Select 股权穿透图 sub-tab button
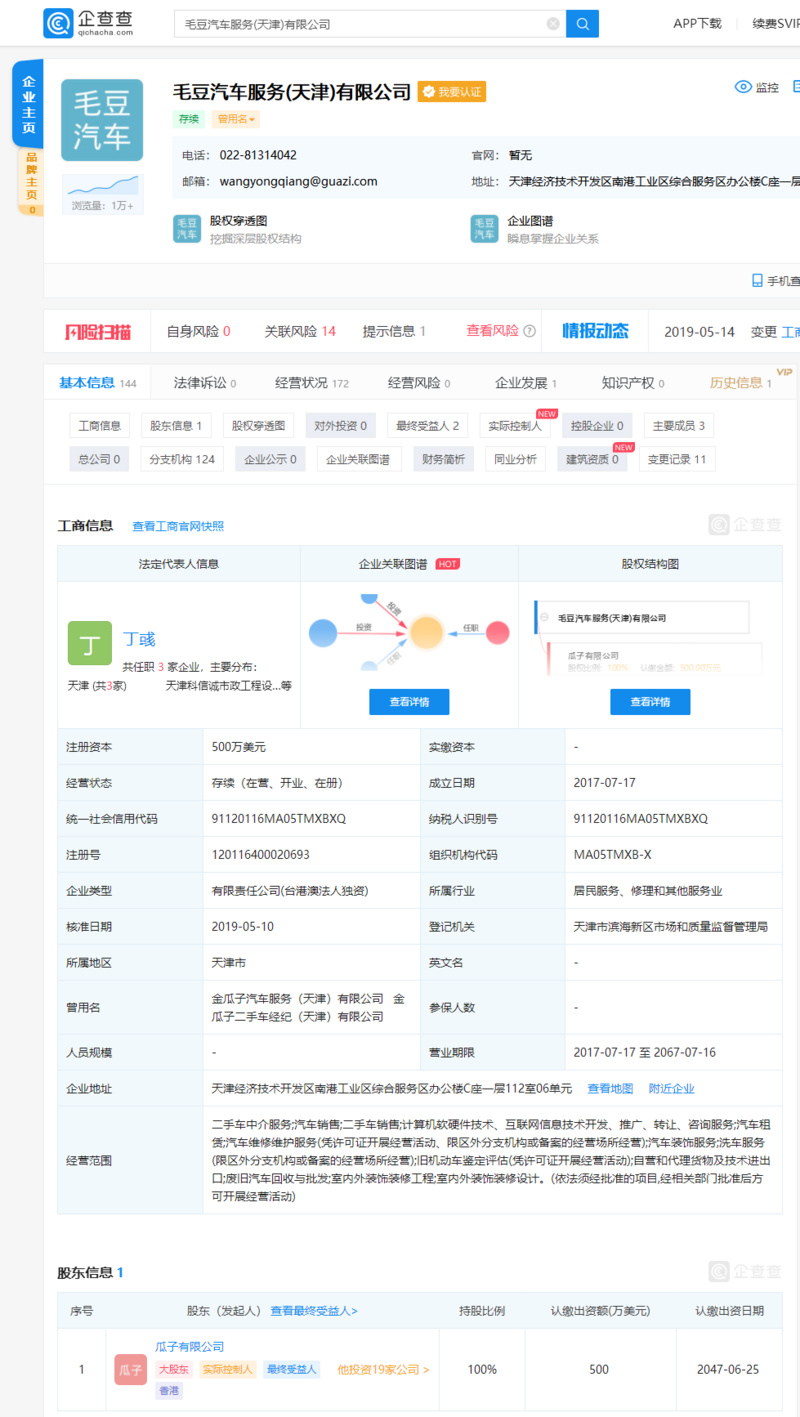Screen dimensions: 800x1417 [x=258, y=426]
